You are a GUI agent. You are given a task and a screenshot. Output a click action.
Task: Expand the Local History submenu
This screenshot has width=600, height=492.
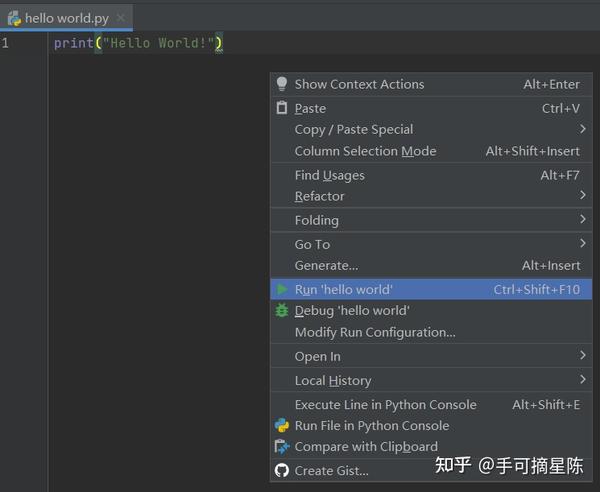click(333, 380)
